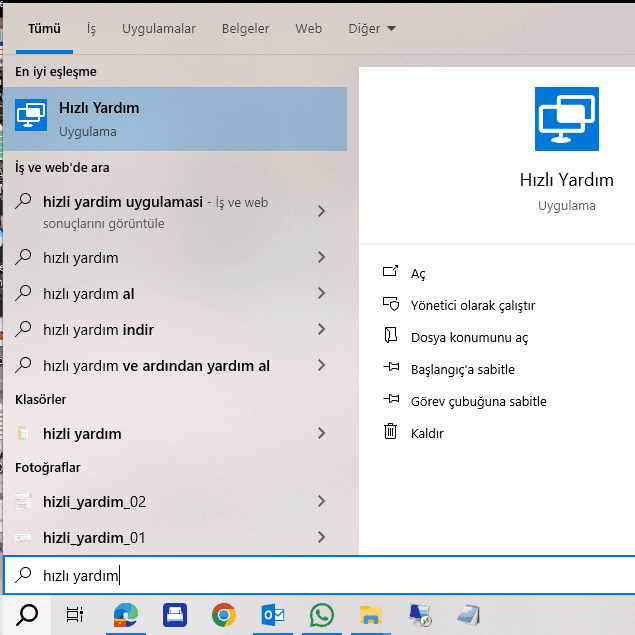Screen dimensions: 635x635
Task: Launch Outlook from the taskbar
Action: [x=273, y=614]
